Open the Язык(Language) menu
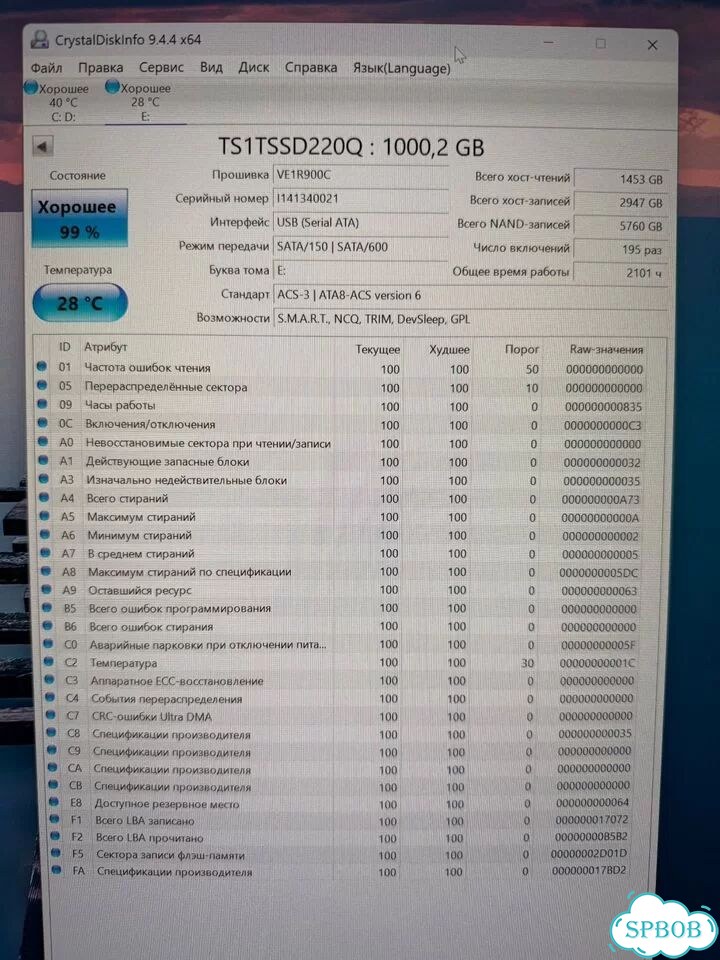Image resolution: width=720 pixels, height=960 pixels. (x=402, y=68)
